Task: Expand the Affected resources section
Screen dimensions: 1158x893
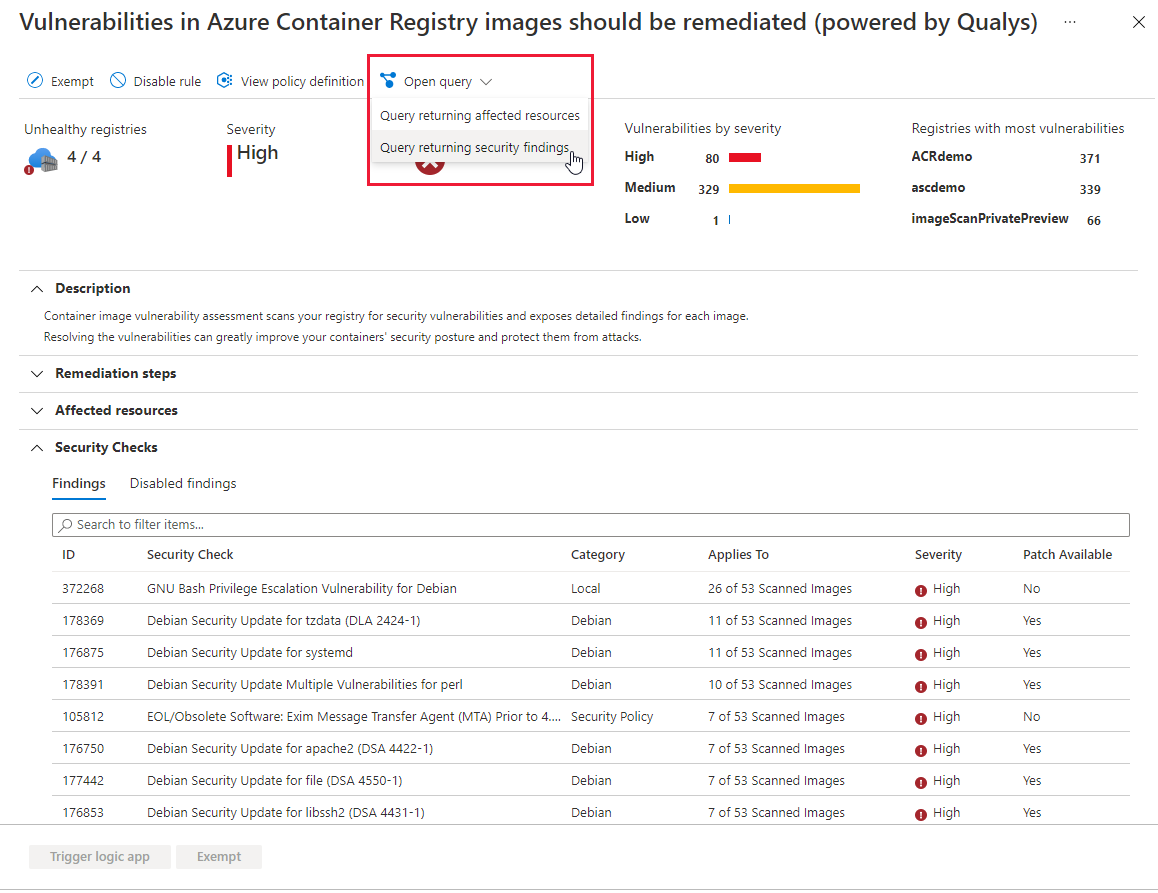Action: pos(37,410)
